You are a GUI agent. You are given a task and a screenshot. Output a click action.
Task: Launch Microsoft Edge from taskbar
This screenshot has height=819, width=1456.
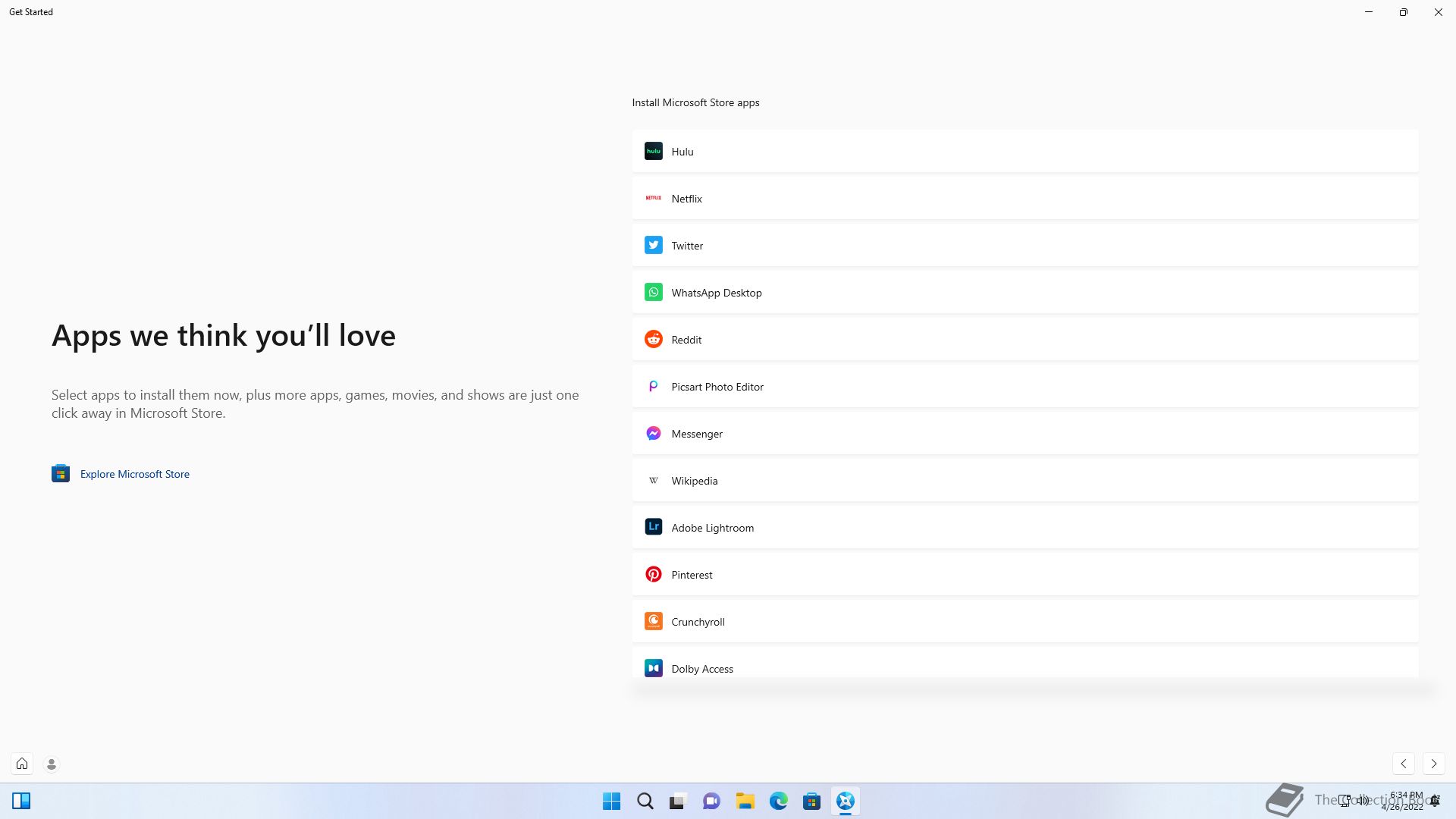tap(778, 801)
